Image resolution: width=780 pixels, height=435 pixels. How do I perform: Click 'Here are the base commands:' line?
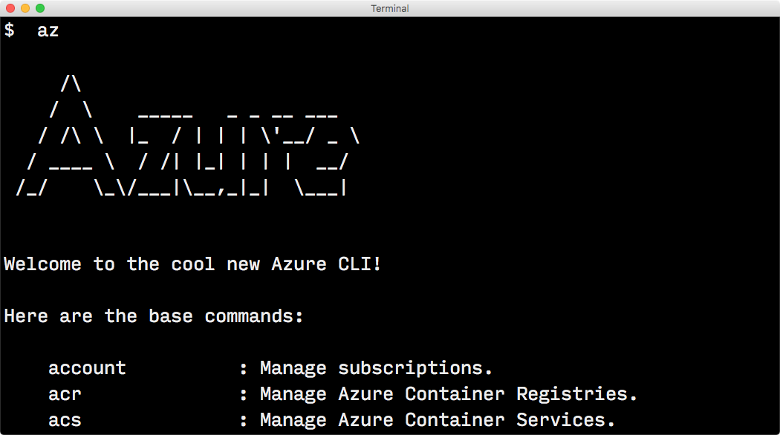coord(153,316)
